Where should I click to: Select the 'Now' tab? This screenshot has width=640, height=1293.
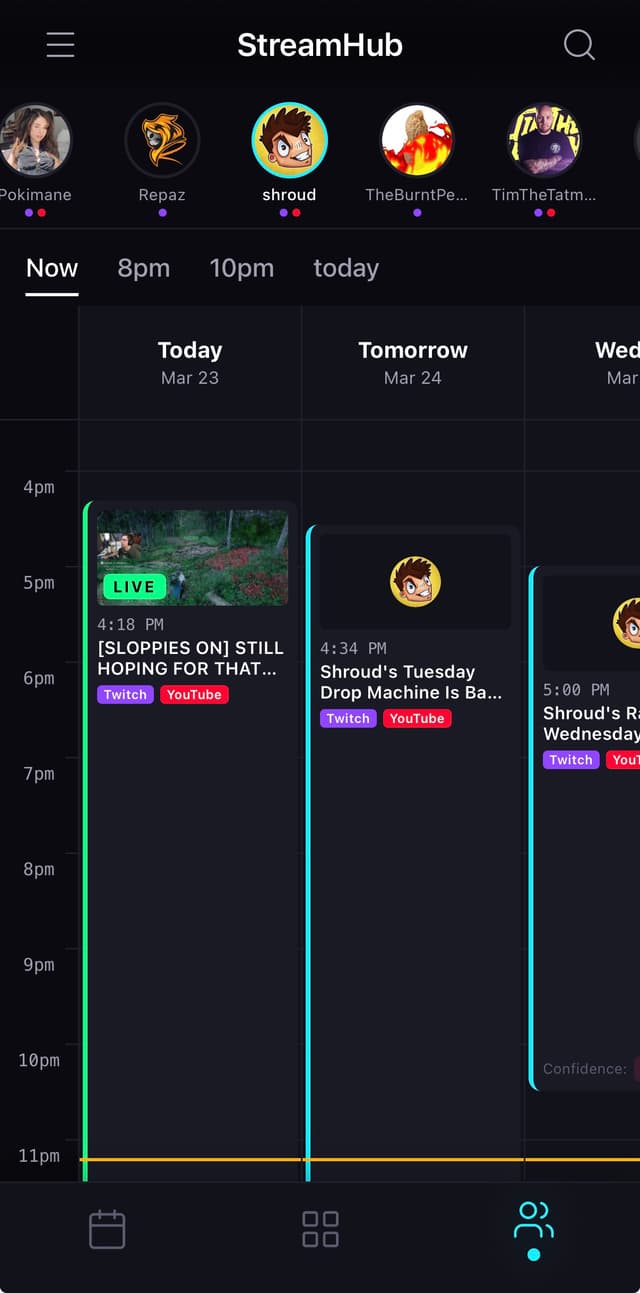click(x=51, y=267)
